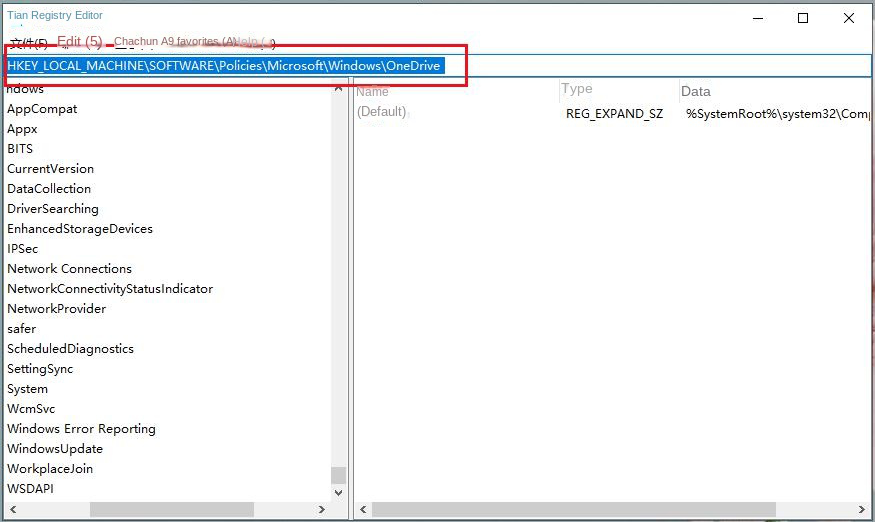This screenshot has width=875, height=522.
Task: Select the DataCollection key in tree
Action: pyautogui.click(x=49, y=189)
